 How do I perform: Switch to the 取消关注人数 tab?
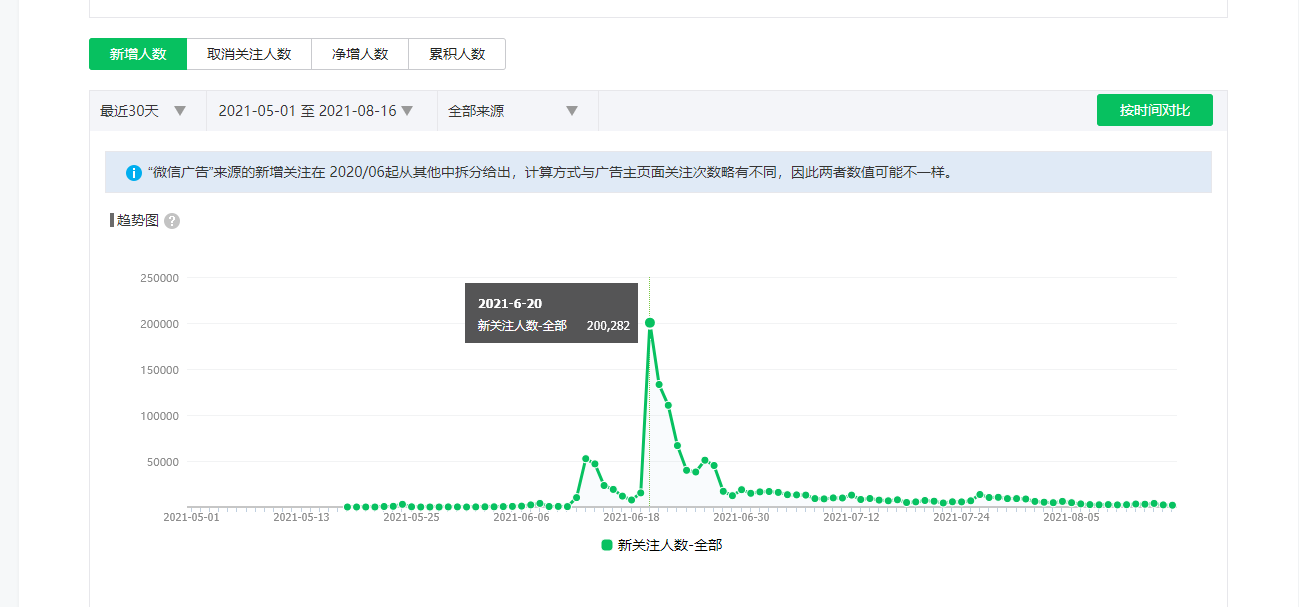coord(249,54)
